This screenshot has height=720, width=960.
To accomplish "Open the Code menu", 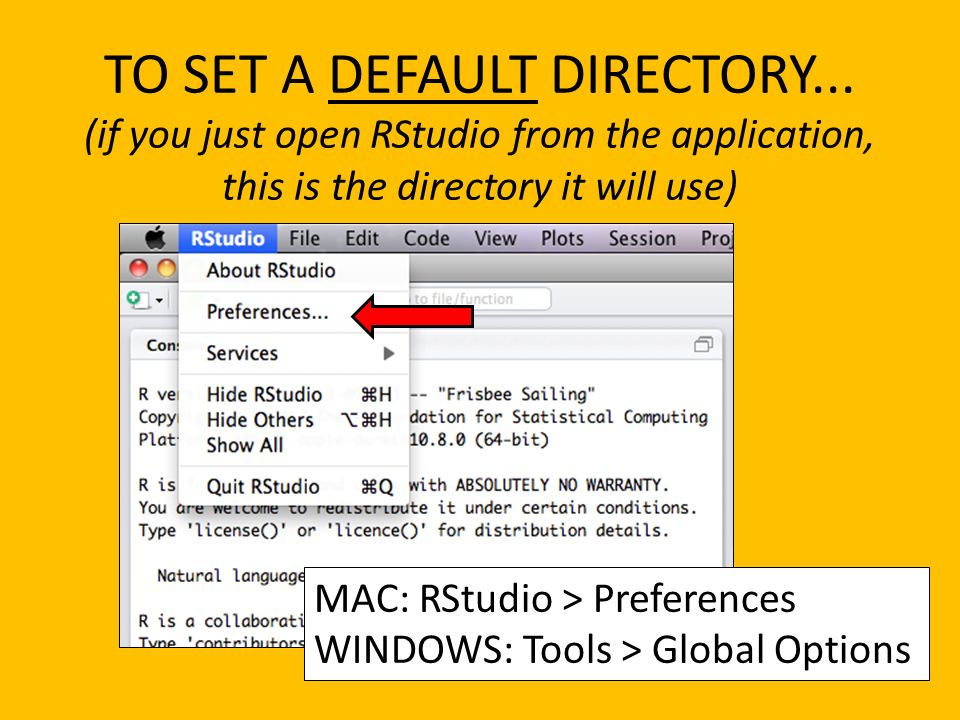I will [x=427, y=238].
